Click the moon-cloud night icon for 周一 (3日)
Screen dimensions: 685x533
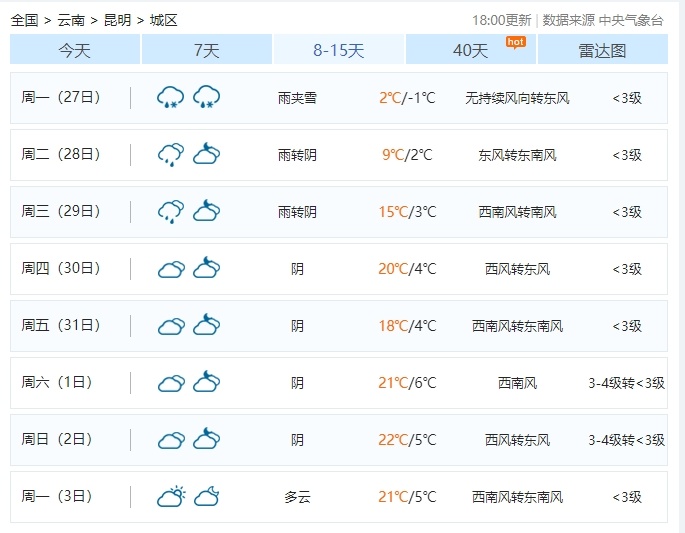[x=207, y=496]
